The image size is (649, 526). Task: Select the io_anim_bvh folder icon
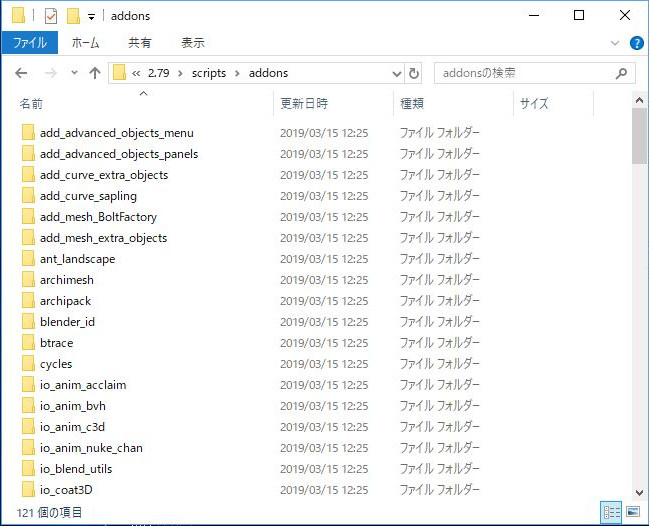coord(28,406)
